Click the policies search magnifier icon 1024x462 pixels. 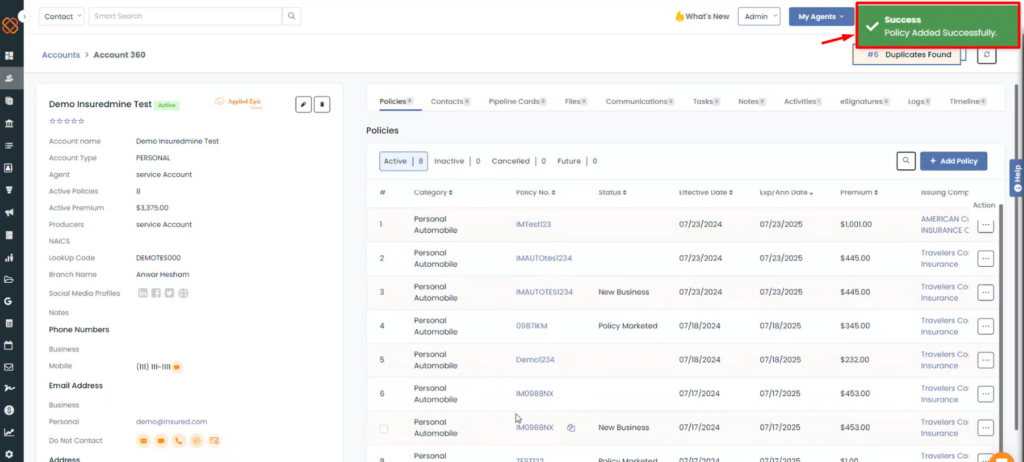click(906, 161)
